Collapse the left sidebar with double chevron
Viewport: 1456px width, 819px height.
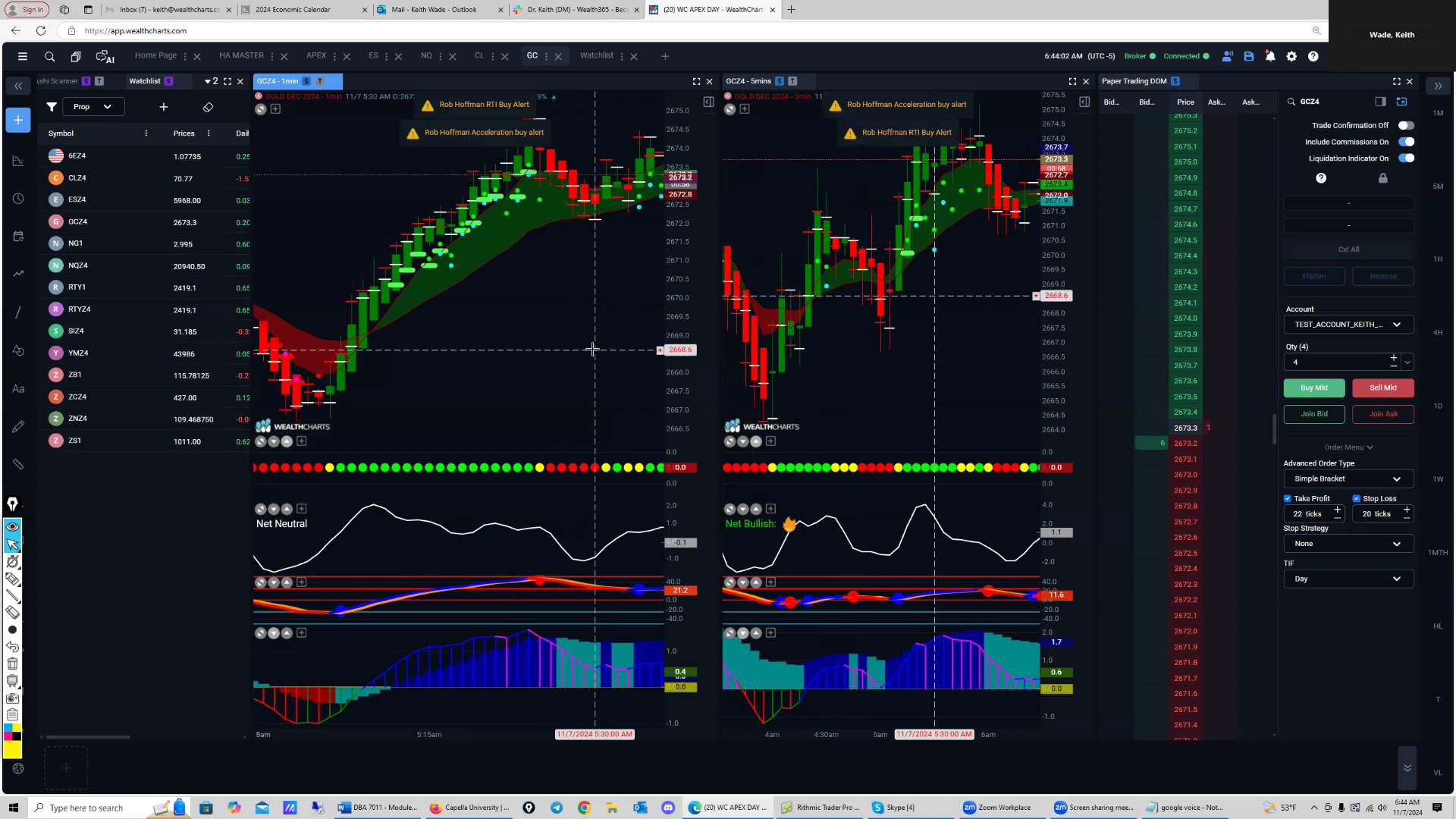point(18,86)
